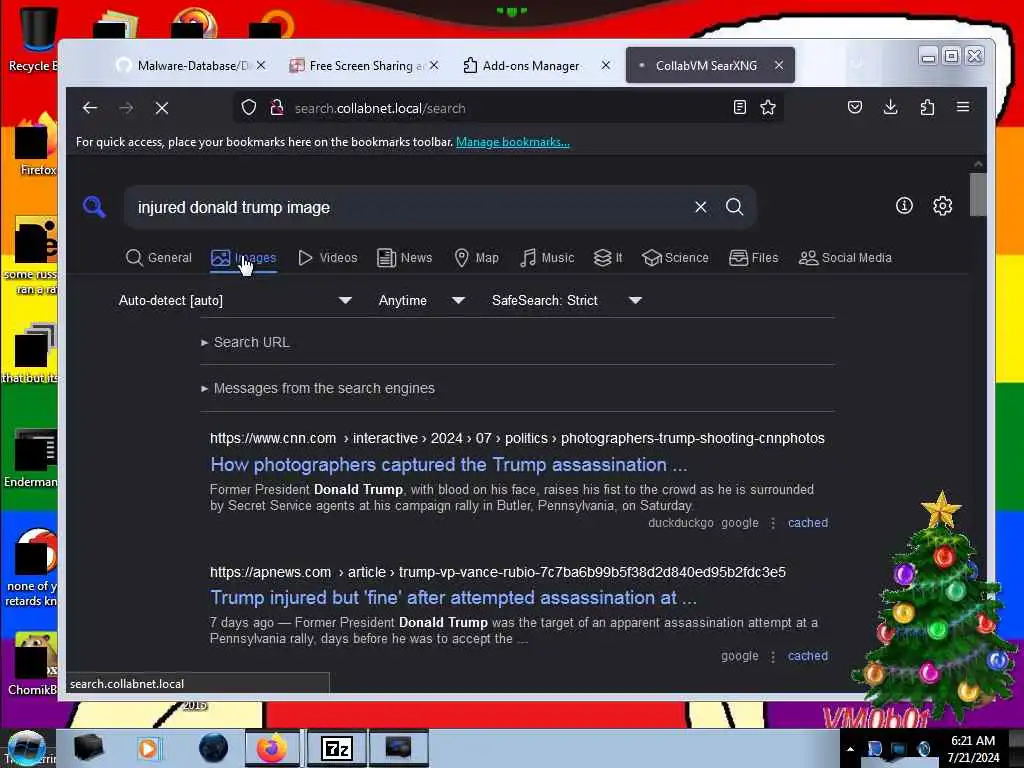Open the AP News Trump injured result
The height and width of the screenshot is (768, 1024).
pyautogui.click(x=453, y=598)
